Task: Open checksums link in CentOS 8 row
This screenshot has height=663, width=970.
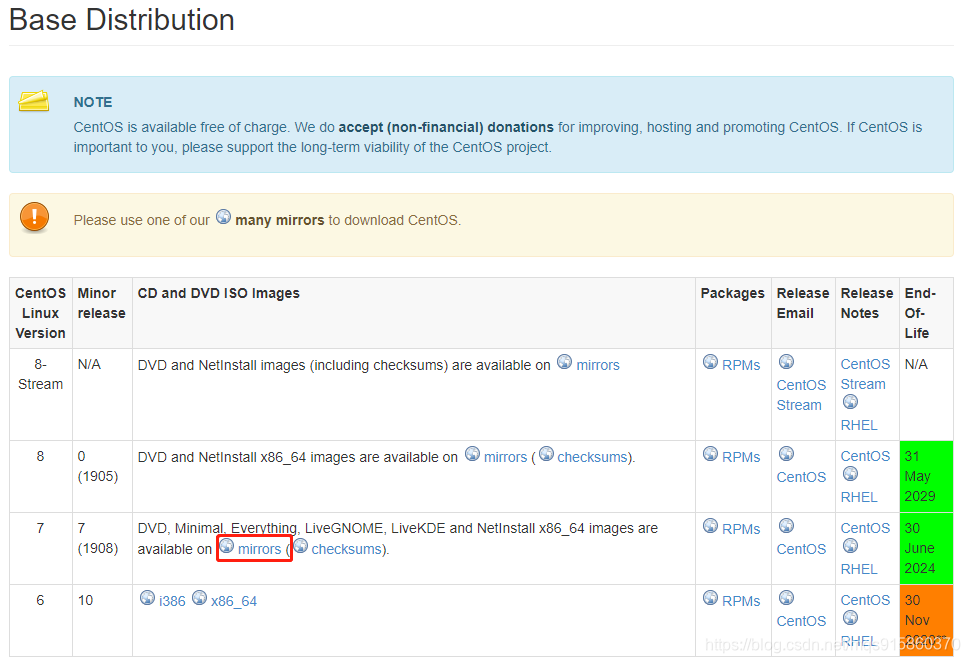Action: [593, 458]
